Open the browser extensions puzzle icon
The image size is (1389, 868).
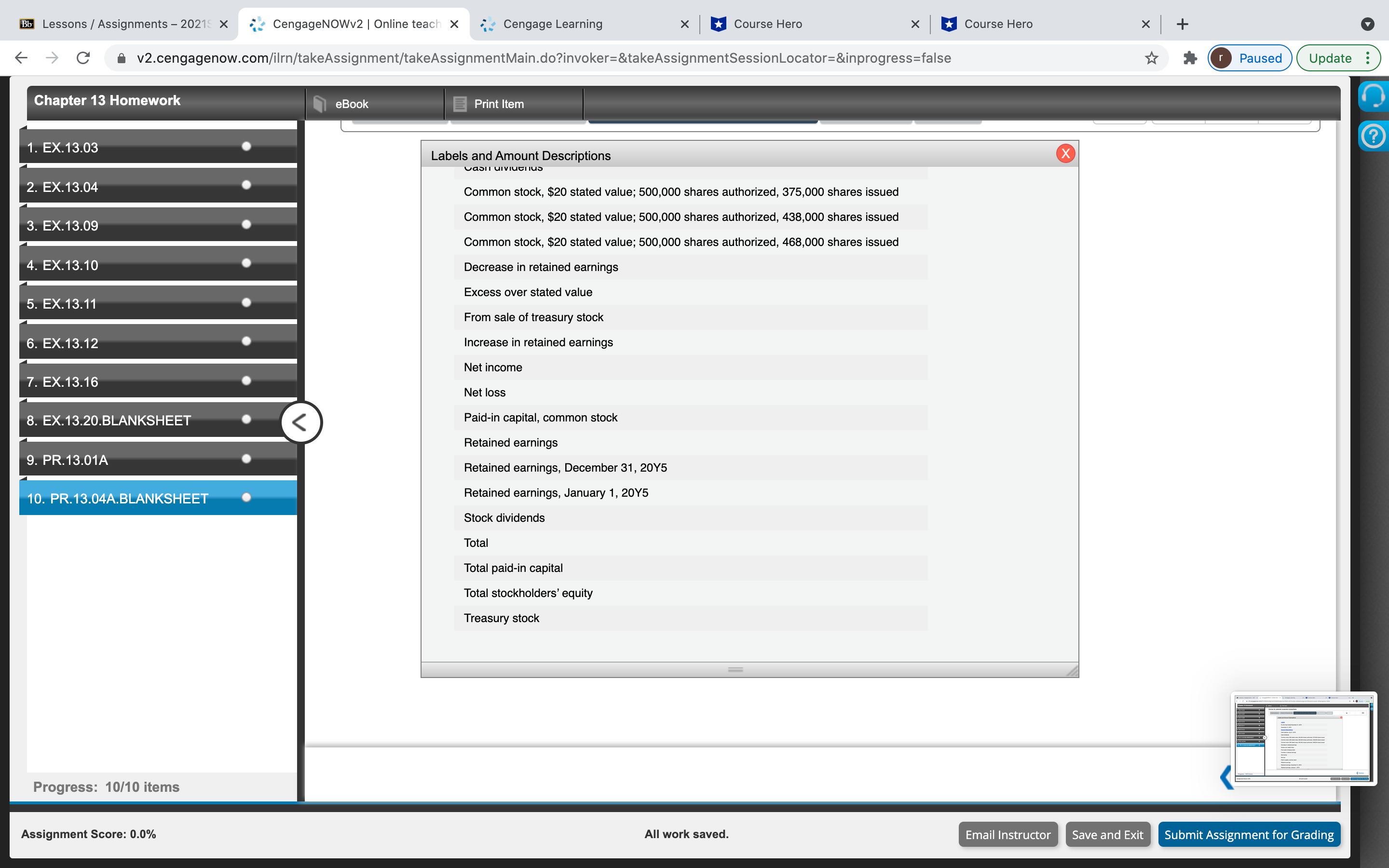point(1190,58)
